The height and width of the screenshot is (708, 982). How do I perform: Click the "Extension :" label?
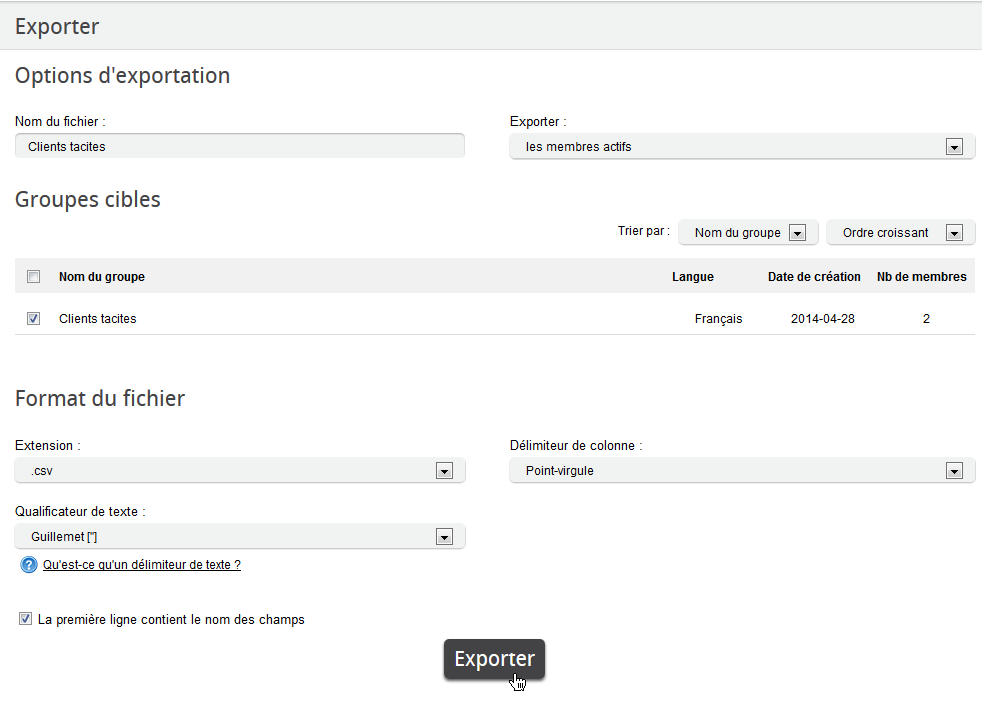[48, 445]
